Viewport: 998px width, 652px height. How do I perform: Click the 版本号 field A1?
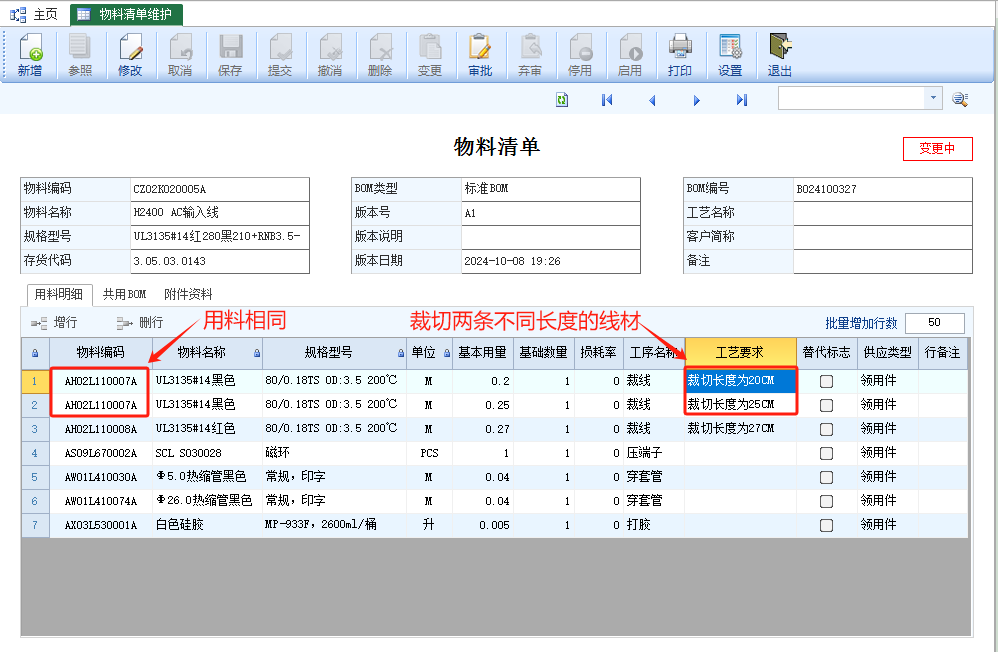tap(551, 213)
